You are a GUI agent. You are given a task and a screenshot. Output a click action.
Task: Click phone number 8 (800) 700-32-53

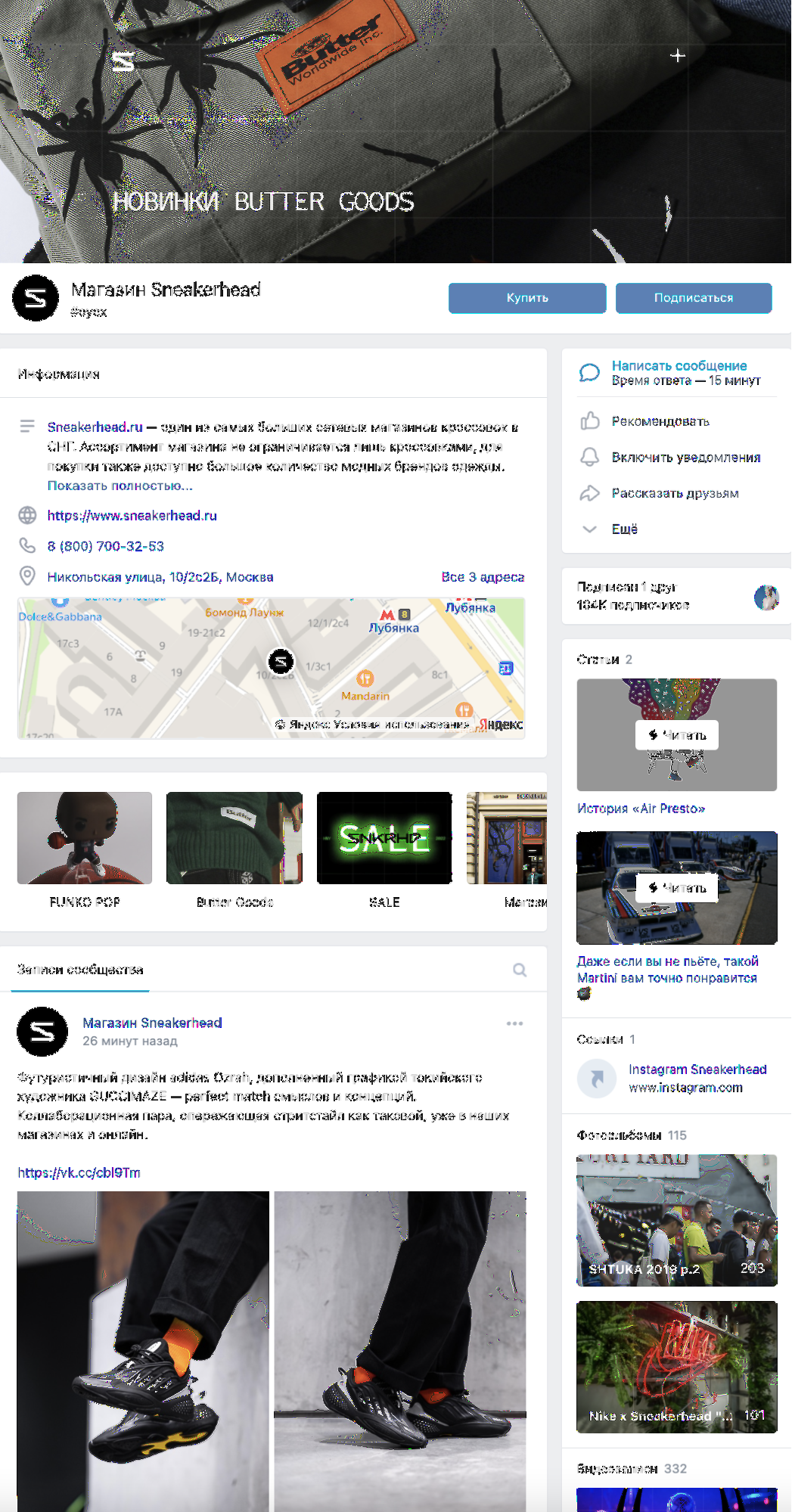click(x=106, y=546)
